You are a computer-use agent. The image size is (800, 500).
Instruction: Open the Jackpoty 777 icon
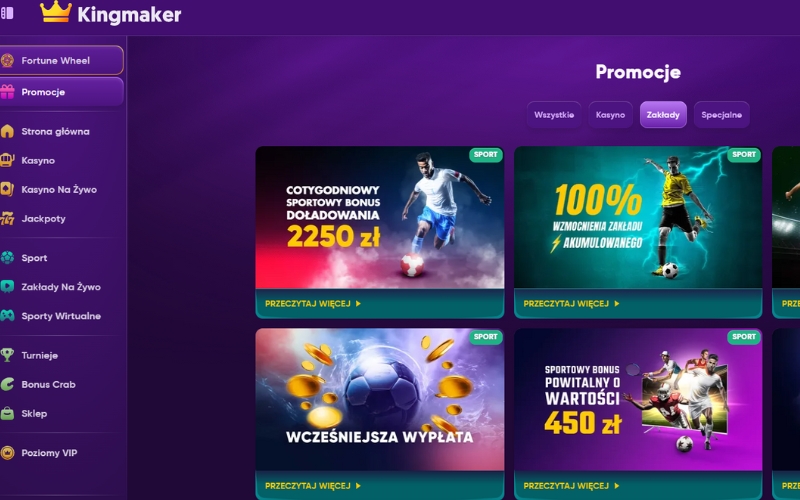[7, 218]
